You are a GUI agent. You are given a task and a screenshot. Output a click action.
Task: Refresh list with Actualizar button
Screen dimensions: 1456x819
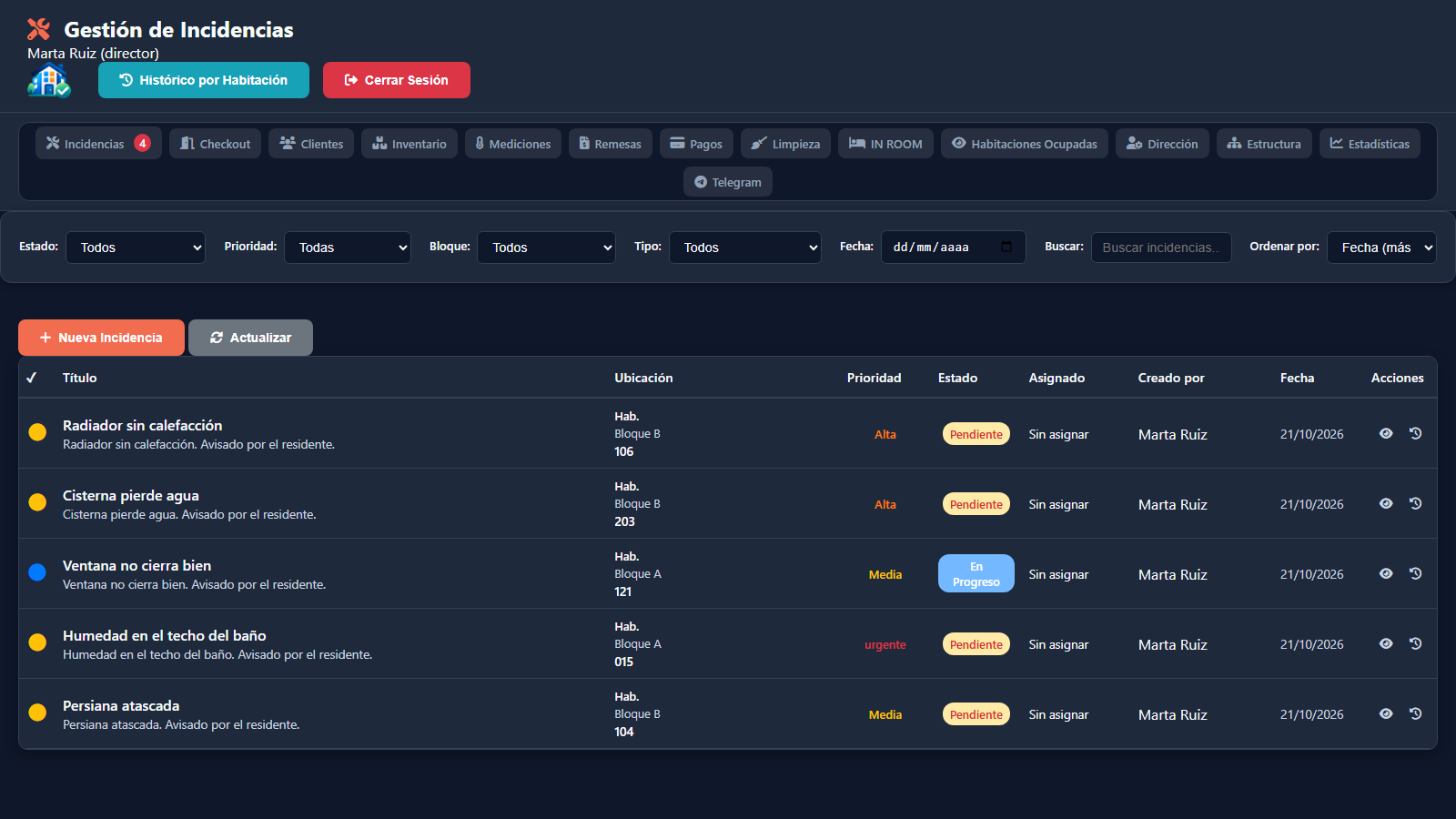[250, 338]
